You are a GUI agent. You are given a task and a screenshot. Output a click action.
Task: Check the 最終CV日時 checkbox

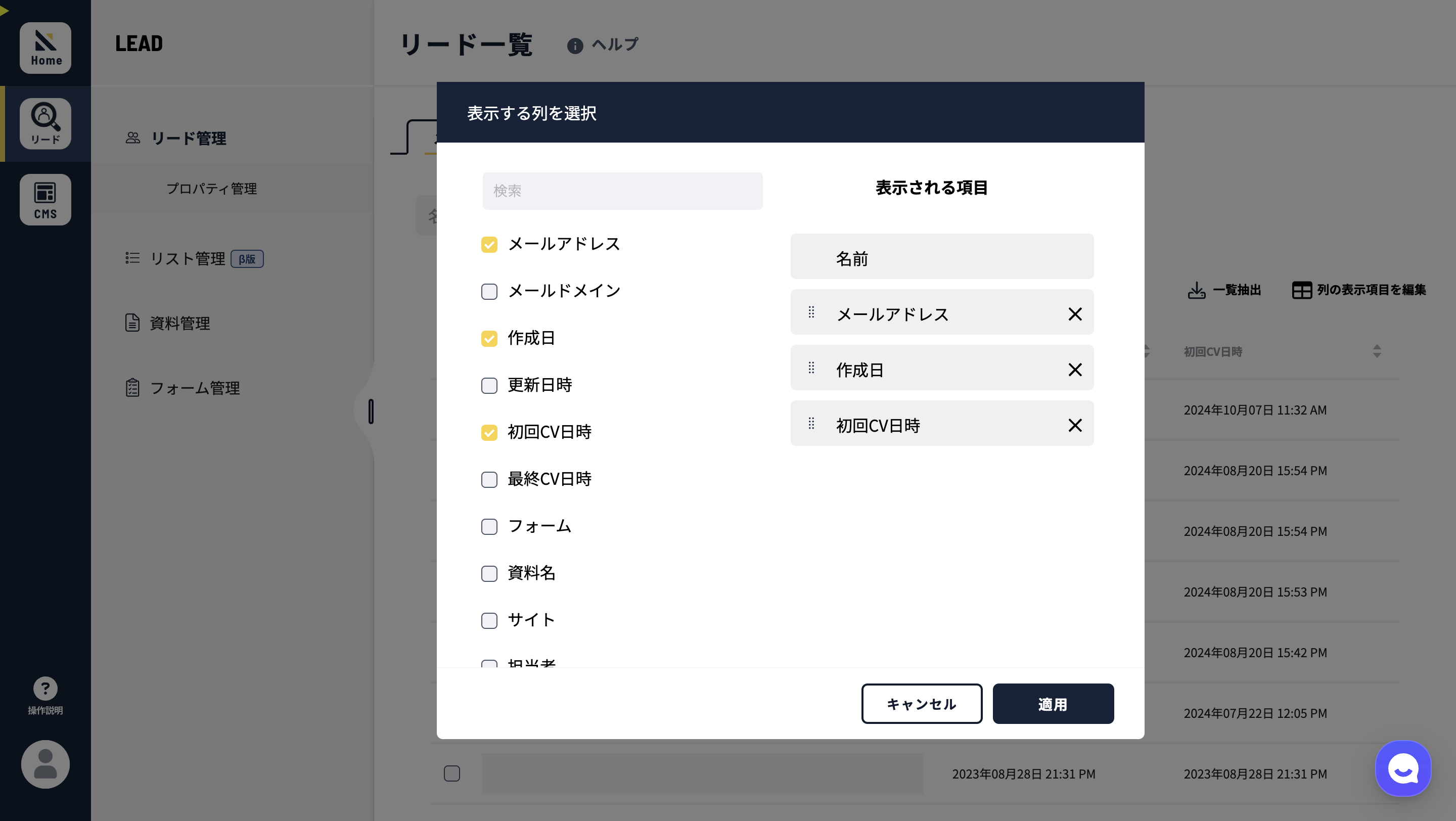[489, 480]
